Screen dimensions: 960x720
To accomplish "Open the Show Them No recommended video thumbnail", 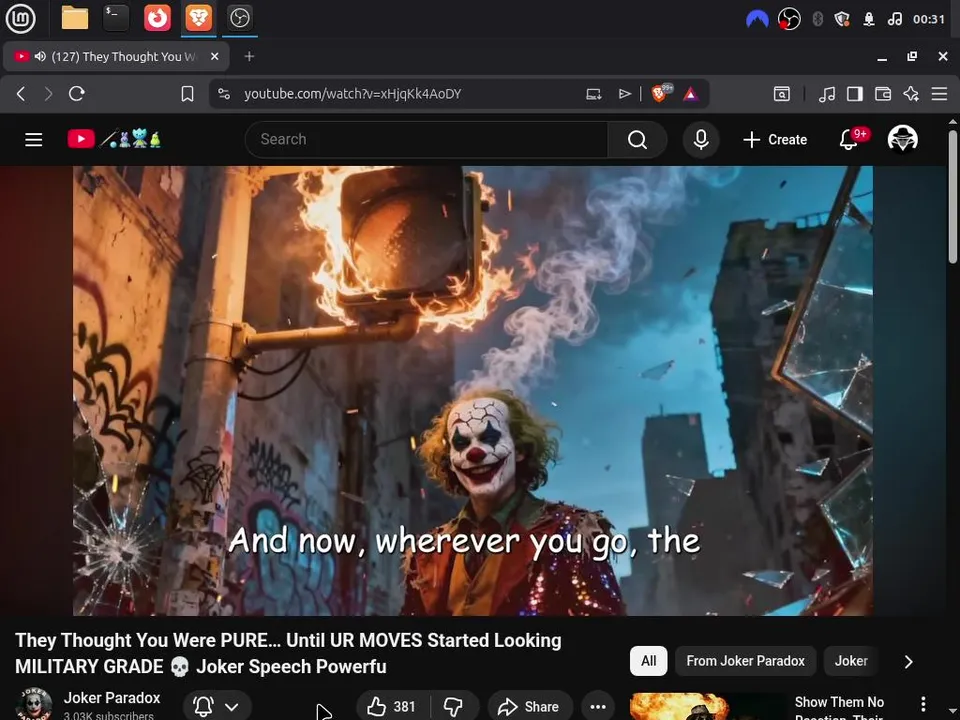I will [x=708, y=707].
